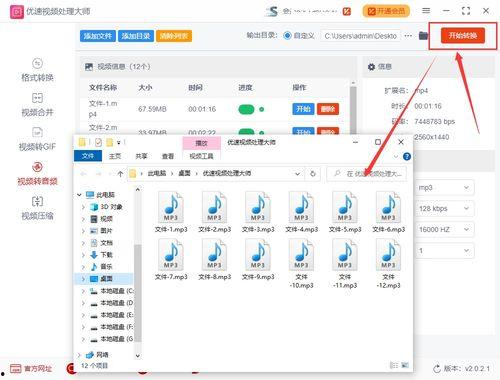
Task: Select the 自定义 output directory radio button
Action: [x=287, y=36]
